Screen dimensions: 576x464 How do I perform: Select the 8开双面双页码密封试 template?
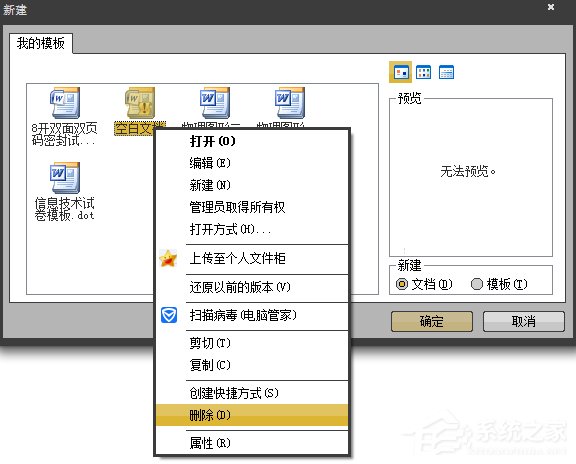64,117
